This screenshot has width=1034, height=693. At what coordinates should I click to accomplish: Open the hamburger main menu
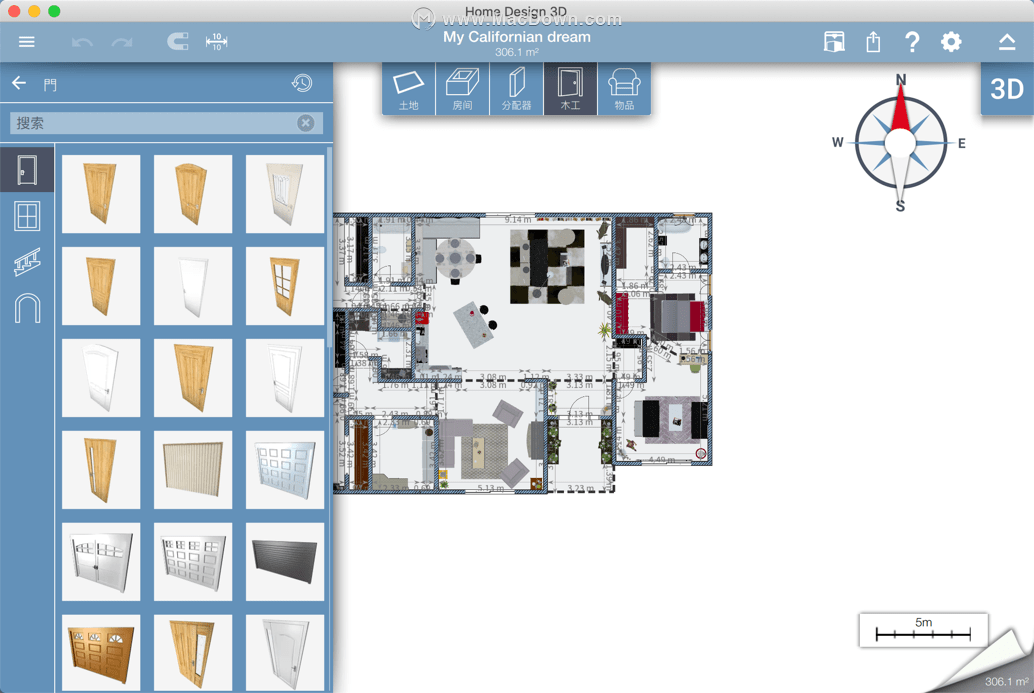click(x=26, y=42)
